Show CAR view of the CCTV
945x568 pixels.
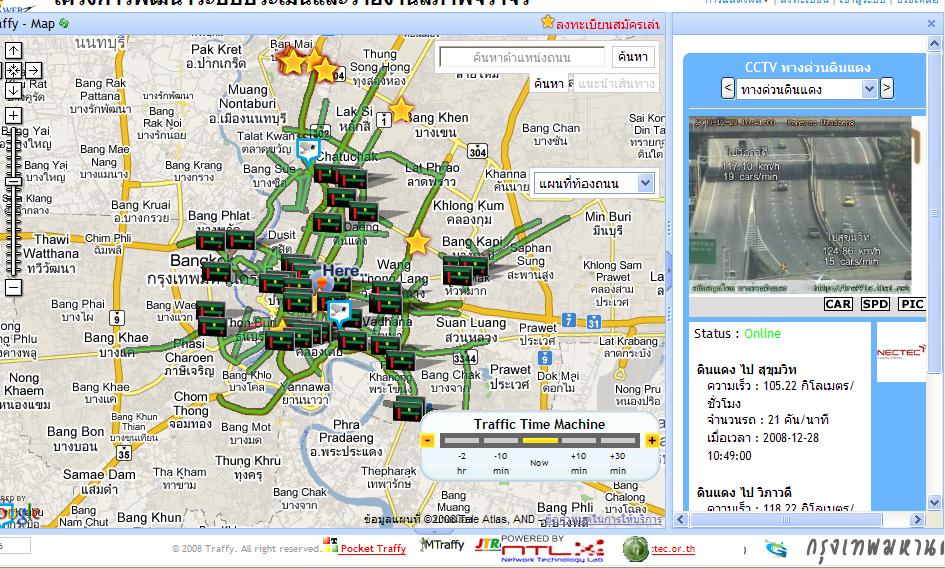coord(838,304)
